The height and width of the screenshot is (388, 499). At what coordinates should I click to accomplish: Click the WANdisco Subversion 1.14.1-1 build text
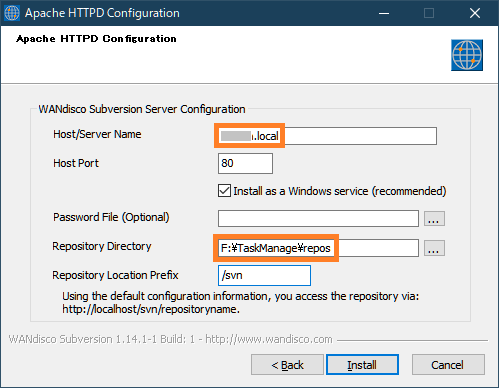click(x=171, y=339)
